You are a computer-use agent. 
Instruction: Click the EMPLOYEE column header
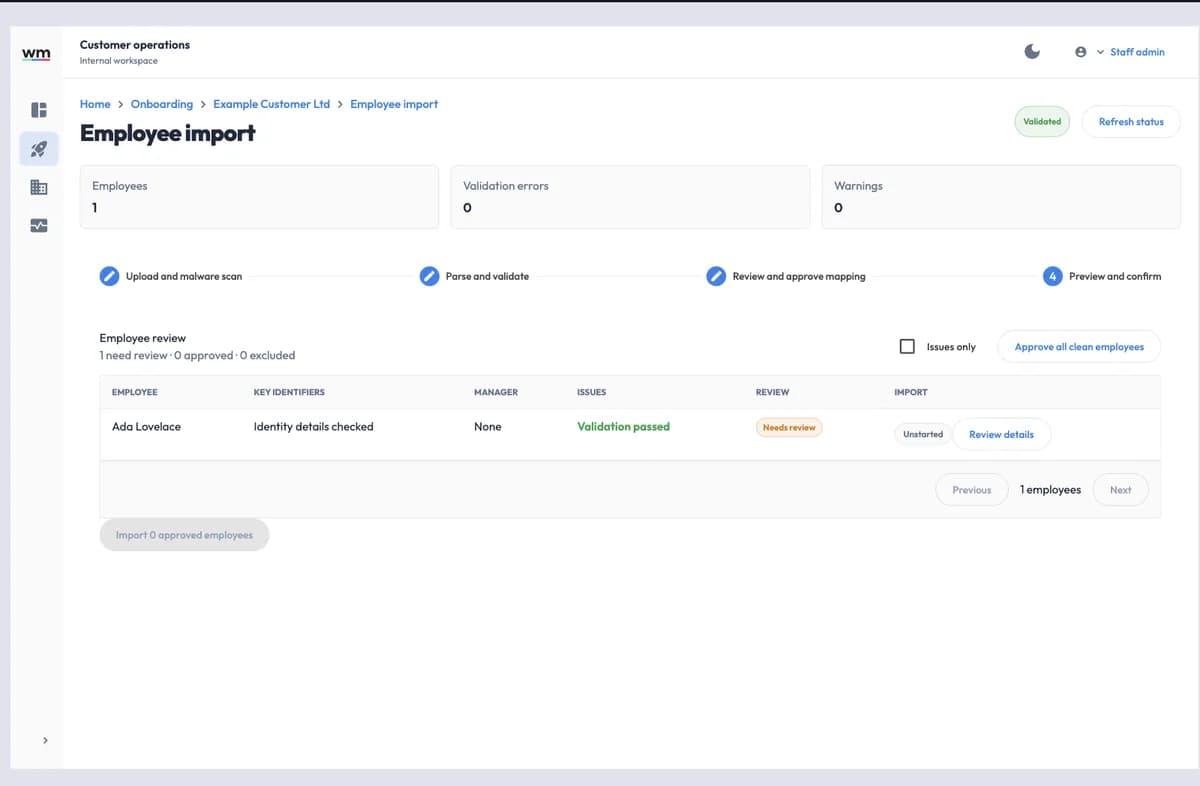pos(134,392)
